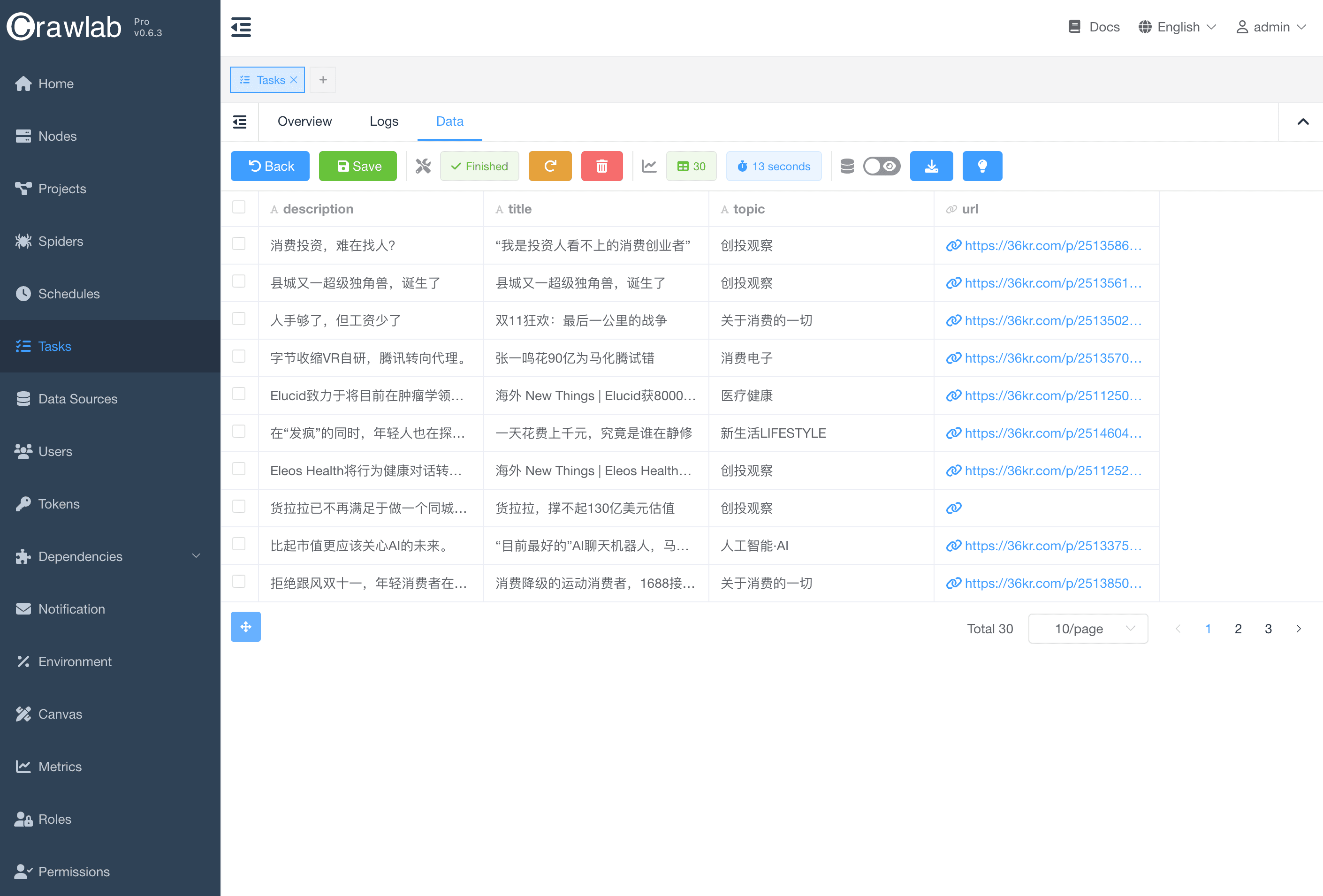Click the blue table customize move icon

pos(245,627)
